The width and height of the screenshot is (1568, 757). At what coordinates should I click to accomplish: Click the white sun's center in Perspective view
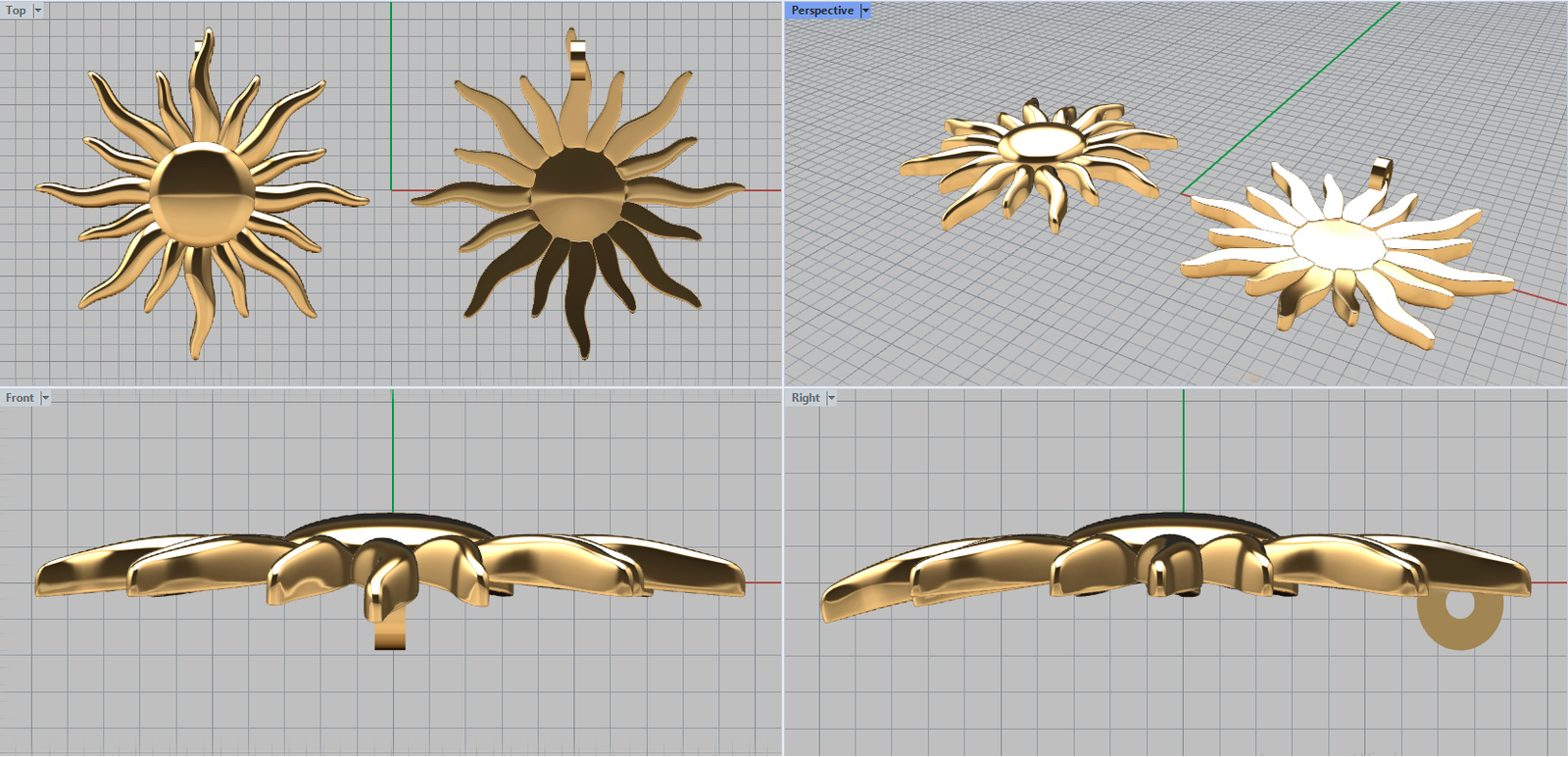tap(1338, 241)
